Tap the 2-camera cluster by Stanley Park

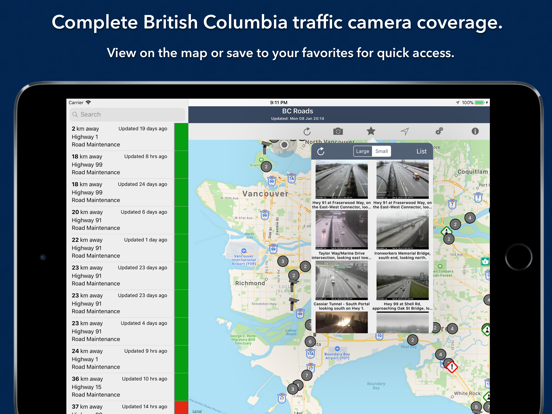(266, 166)
